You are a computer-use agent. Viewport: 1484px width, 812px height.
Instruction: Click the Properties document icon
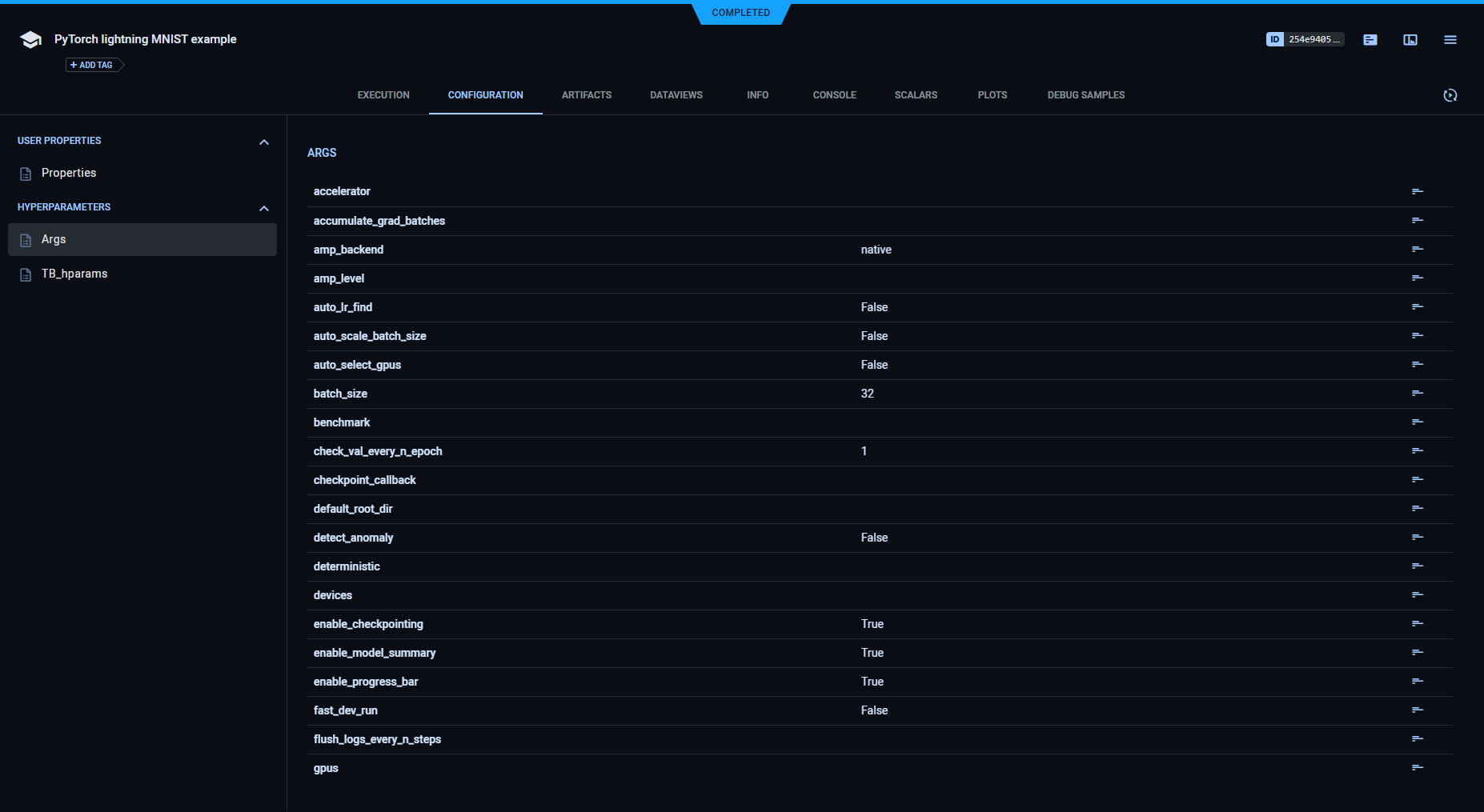[x=26, y=174]
